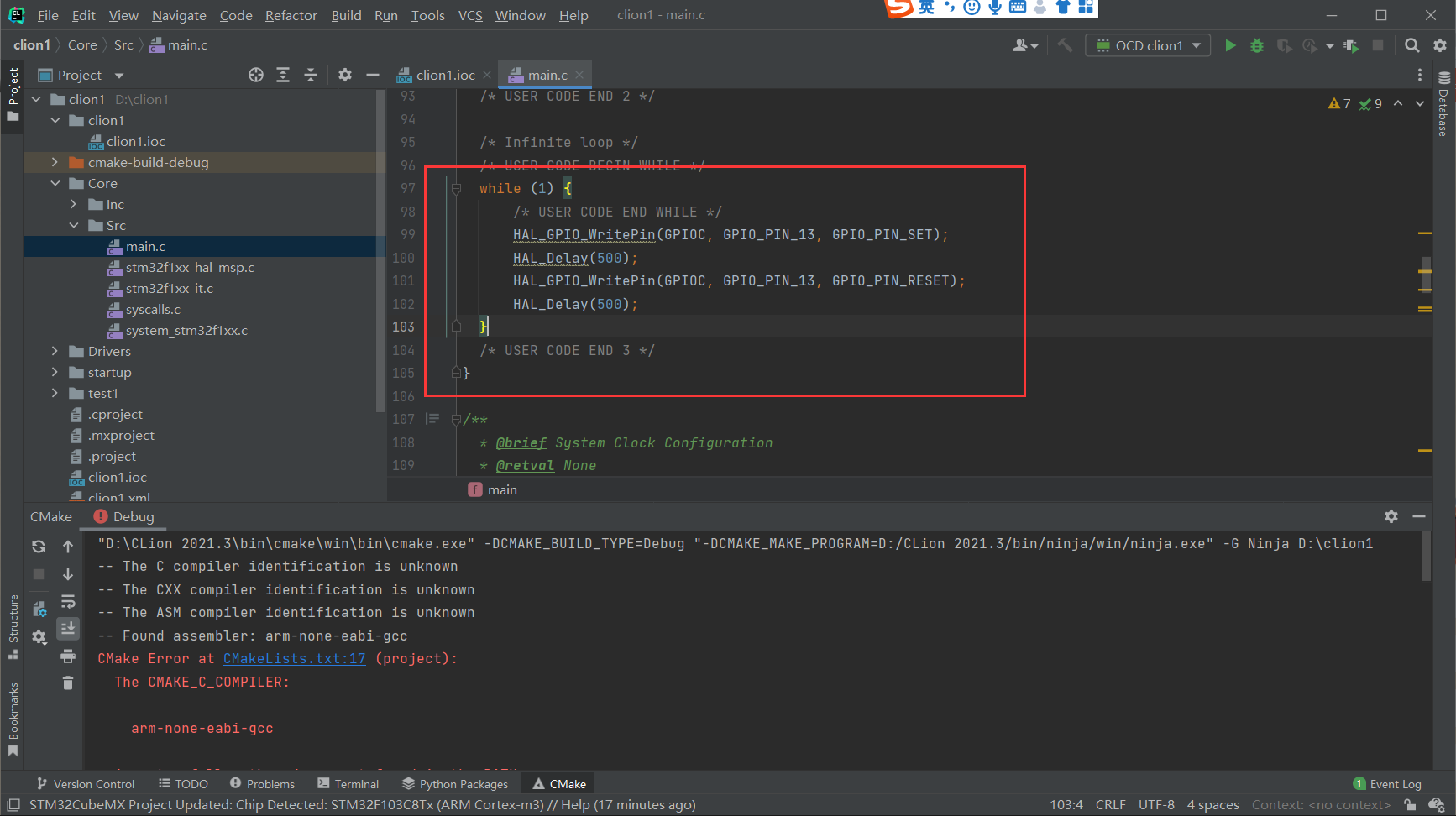Screen dimensions: 1456x816
Task: Build project with the hammer icon
Action: click(1065, 45)
